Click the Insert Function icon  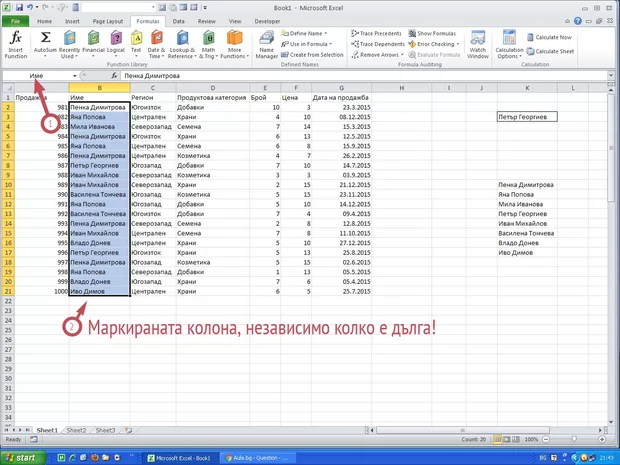click(x=16, y=43)
